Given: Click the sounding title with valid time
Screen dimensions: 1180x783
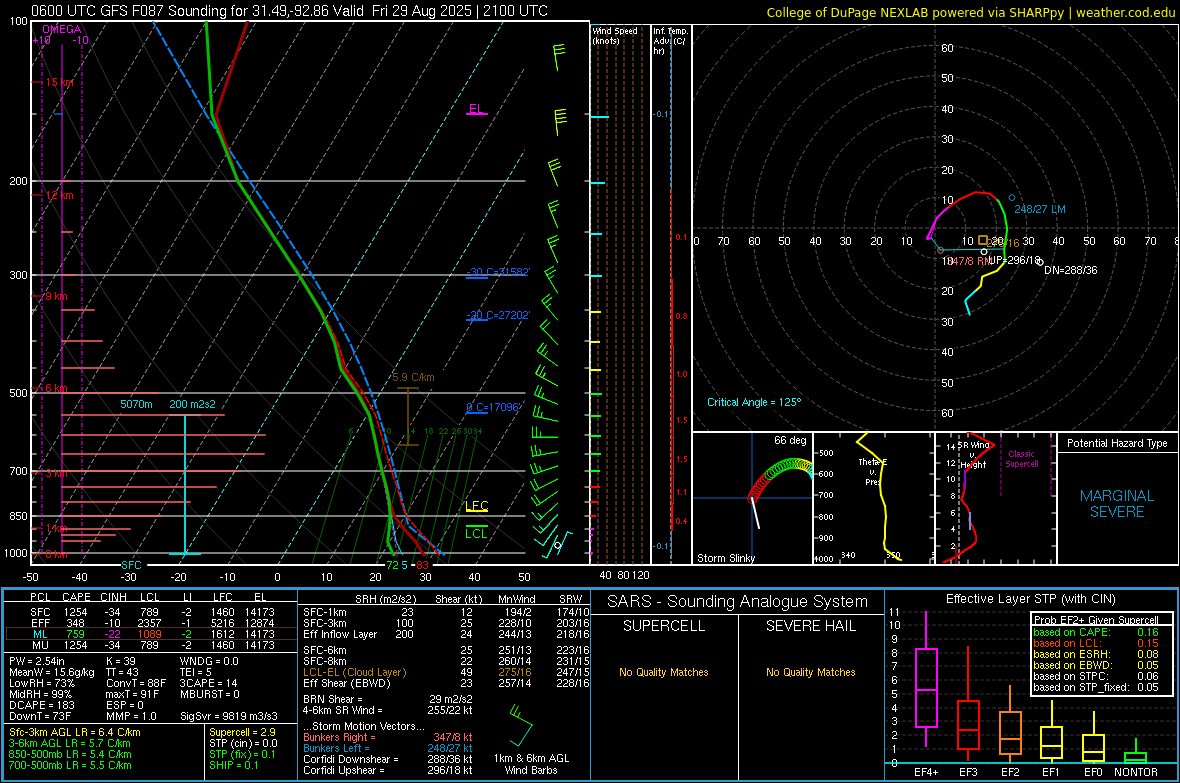Looking at the screenshot, I should (289, 11).
